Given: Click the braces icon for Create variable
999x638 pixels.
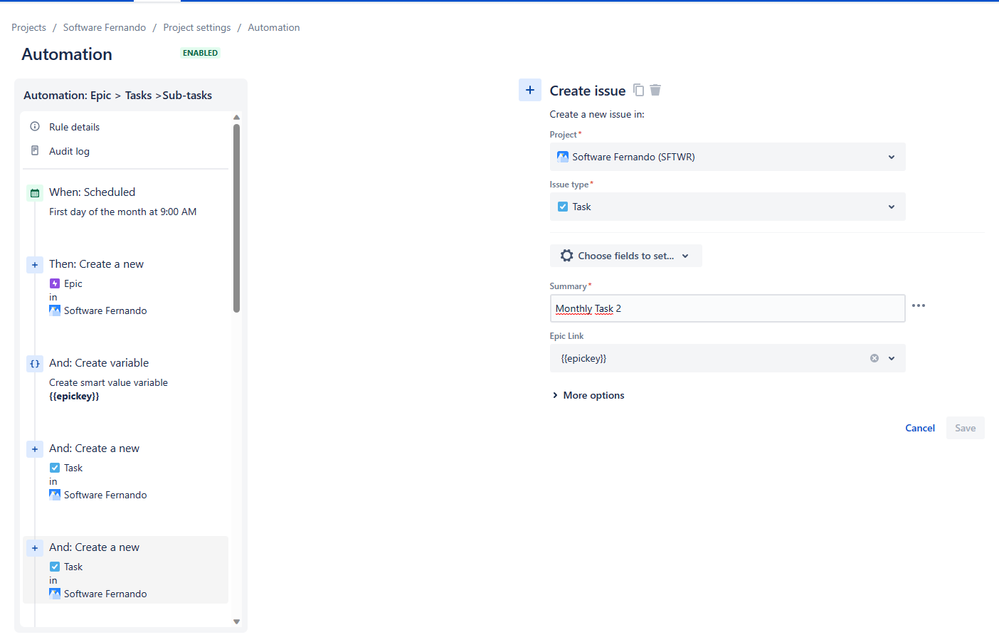Looking at the screenshot, I should pos(35,363).
